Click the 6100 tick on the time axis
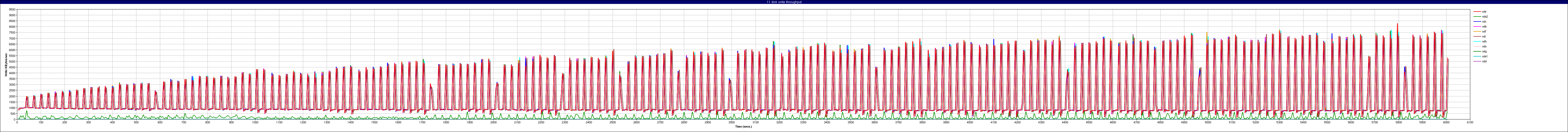This screenshot has height=132, width=1568. pos(1470,122)
